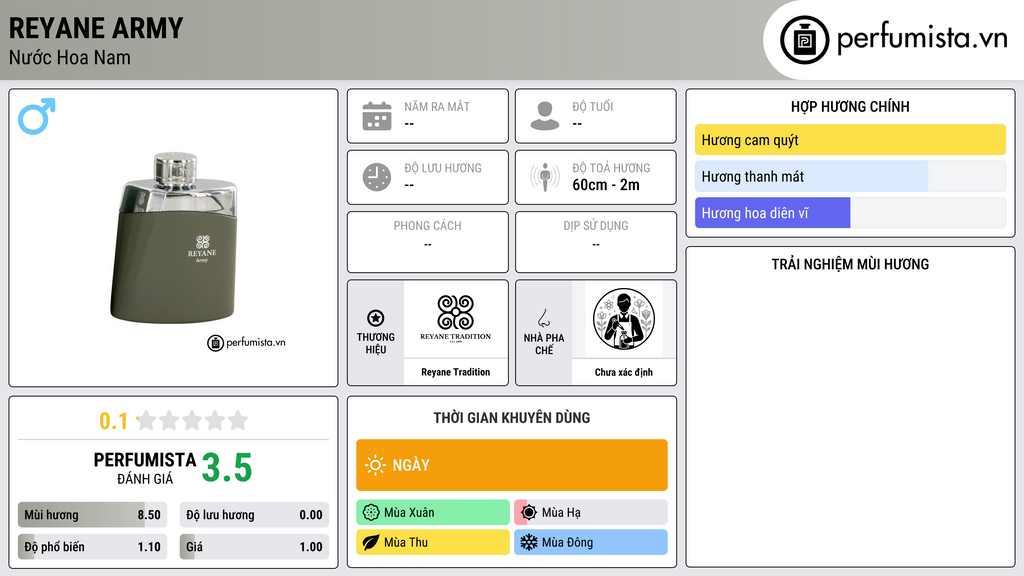
Task: Click the snowflake icon beside Mùa Đông
Action: (x=529, y=543)
